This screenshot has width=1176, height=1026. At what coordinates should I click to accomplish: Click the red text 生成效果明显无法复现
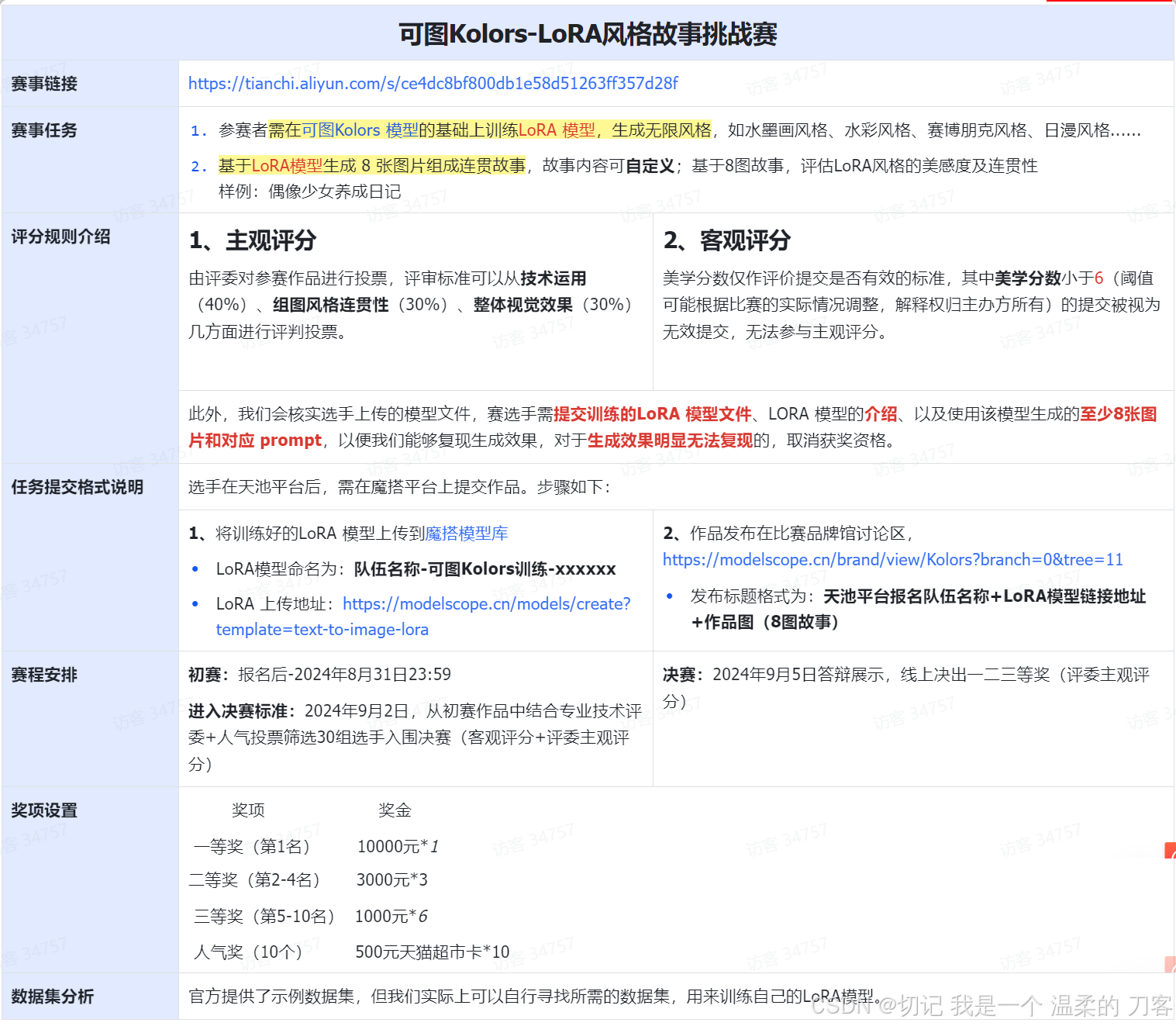point(671,440)
